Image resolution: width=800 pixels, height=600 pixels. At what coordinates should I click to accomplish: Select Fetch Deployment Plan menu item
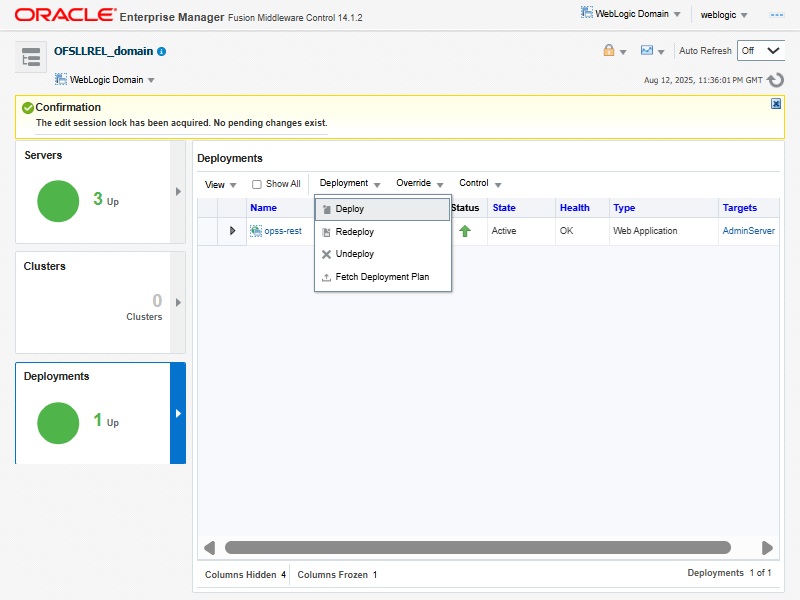tap(382, 277)
